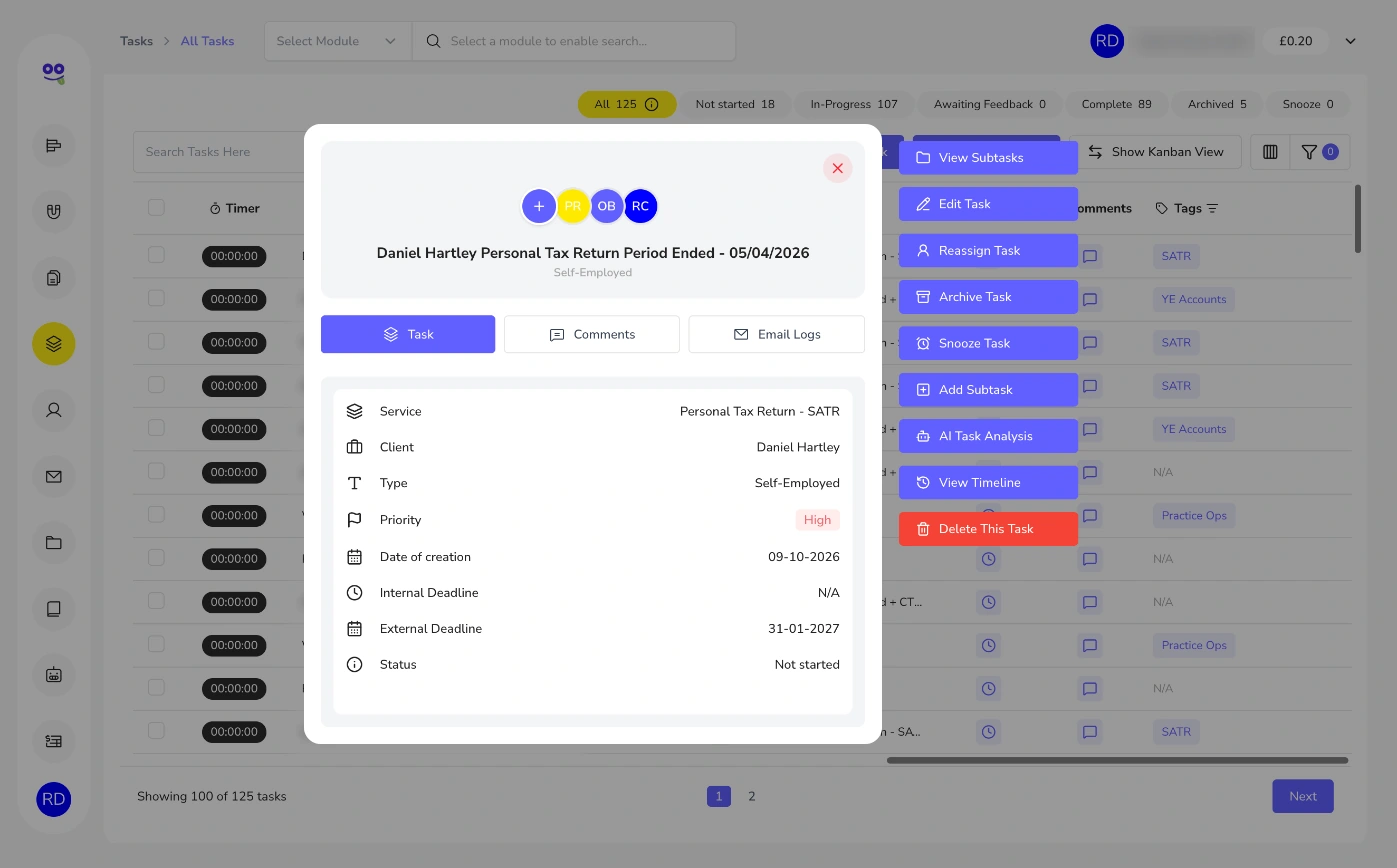1397x868 pixels.
Task: Open the book icon in sidebar
Action: (x=54, y=608)
